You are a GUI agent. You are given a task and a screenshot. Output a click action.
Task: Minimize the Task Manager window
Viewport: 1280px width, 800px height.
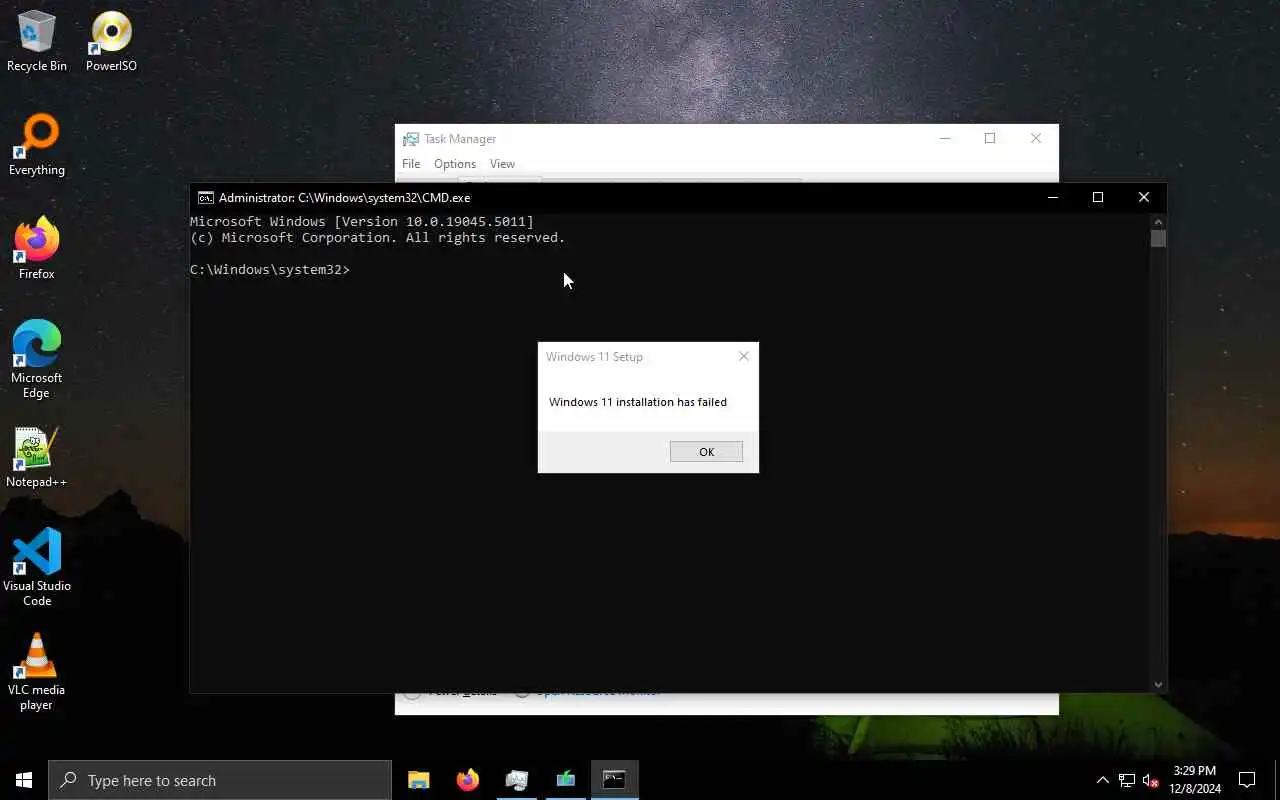[944, 138]
